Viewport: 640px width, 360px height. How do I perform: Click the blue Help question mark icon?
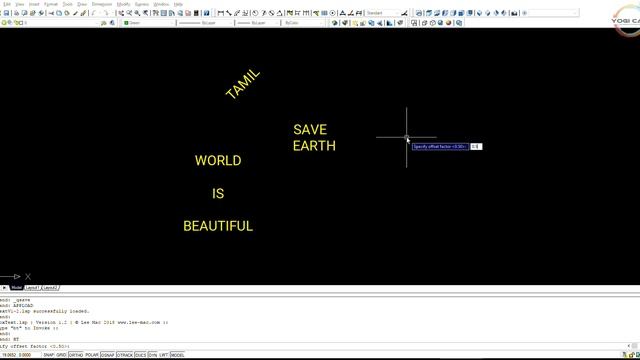(x=207, y=13)
